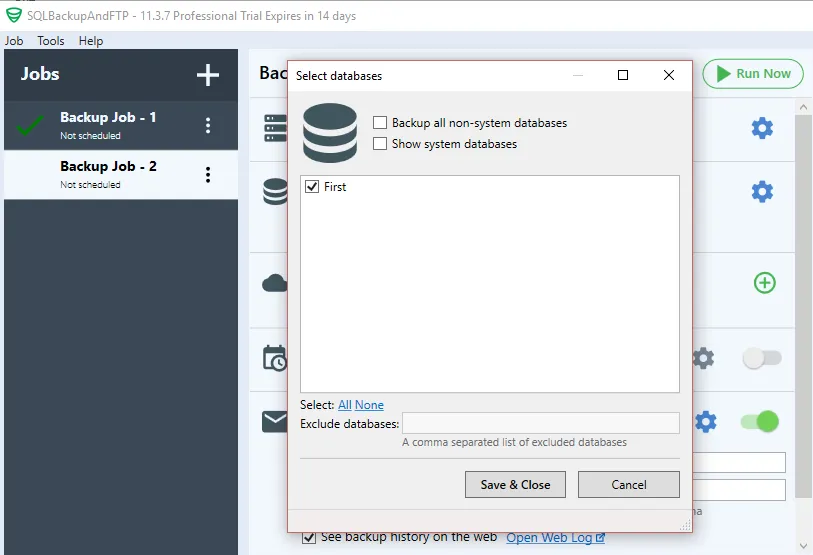The image size is (813, 555).
Task: Click the large database icon in the Select databases dialog
Action: (x=330, y=133)
